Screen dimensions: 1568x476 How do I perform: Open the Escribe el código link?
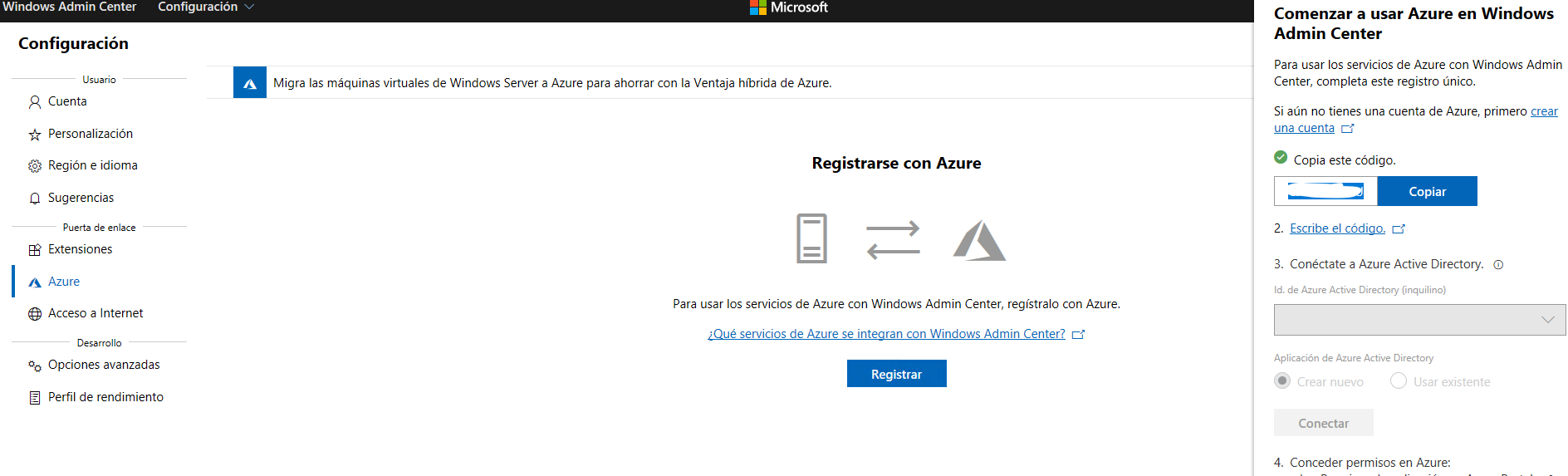1337,228
